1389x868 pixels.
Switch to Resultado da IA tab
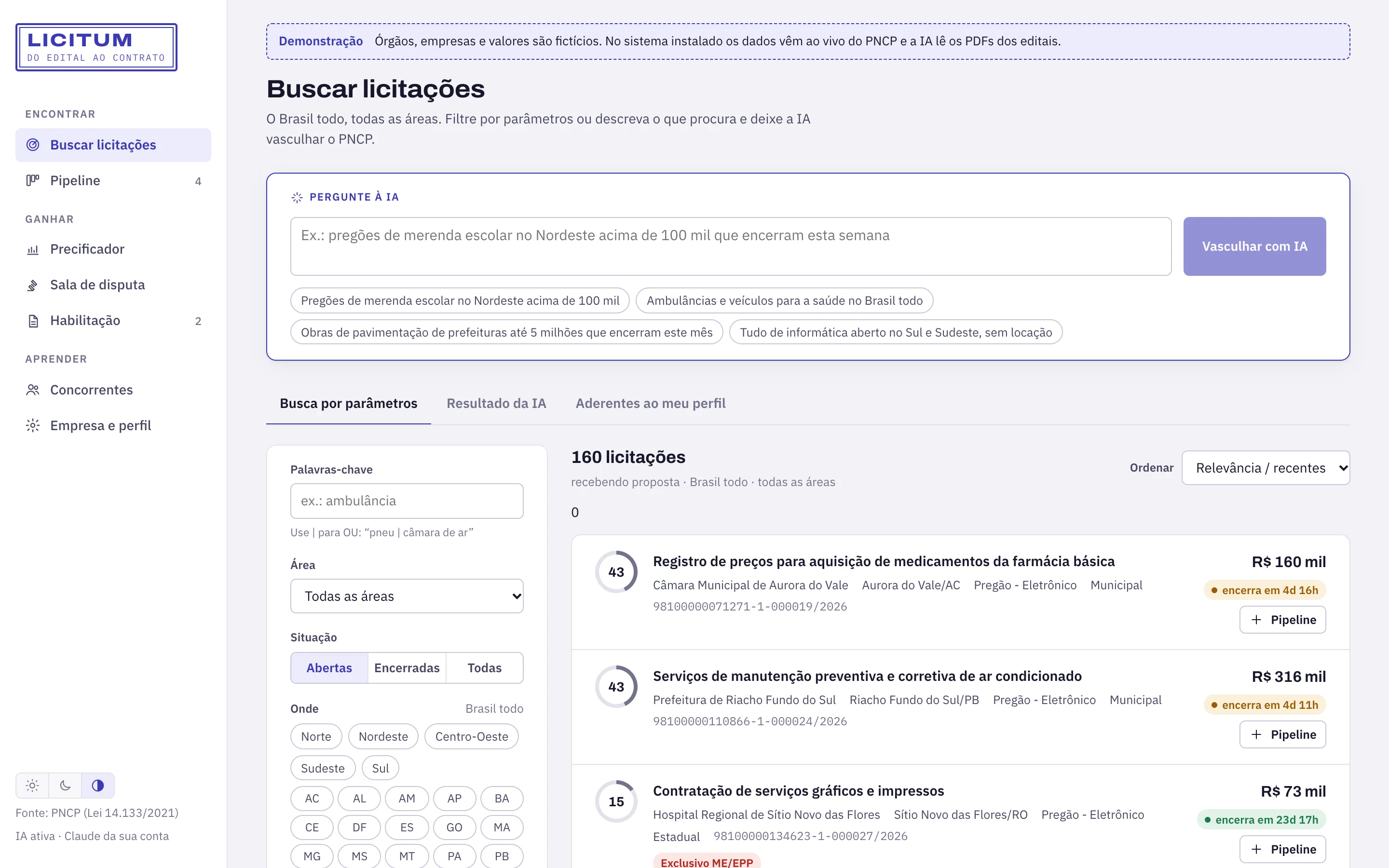(x=496, y=404)
